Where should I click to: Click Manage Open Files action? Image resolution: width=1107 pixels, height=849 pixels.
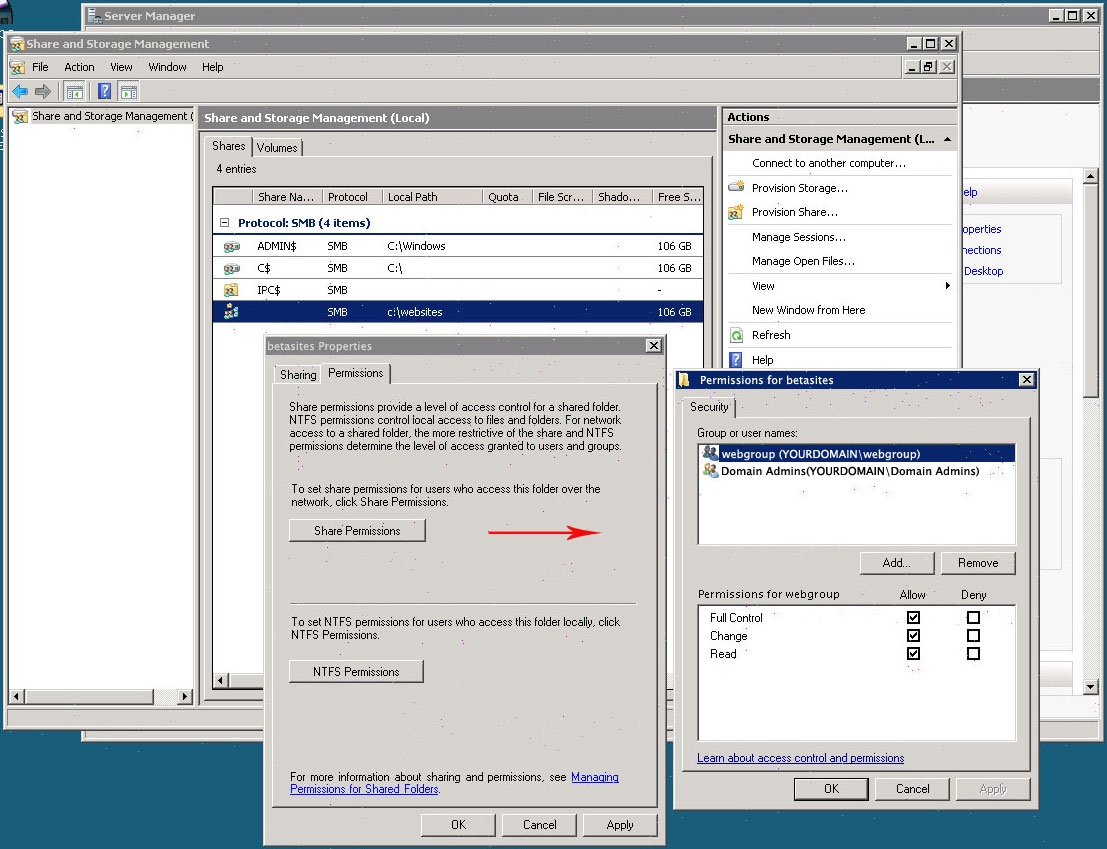click(803, 261)
